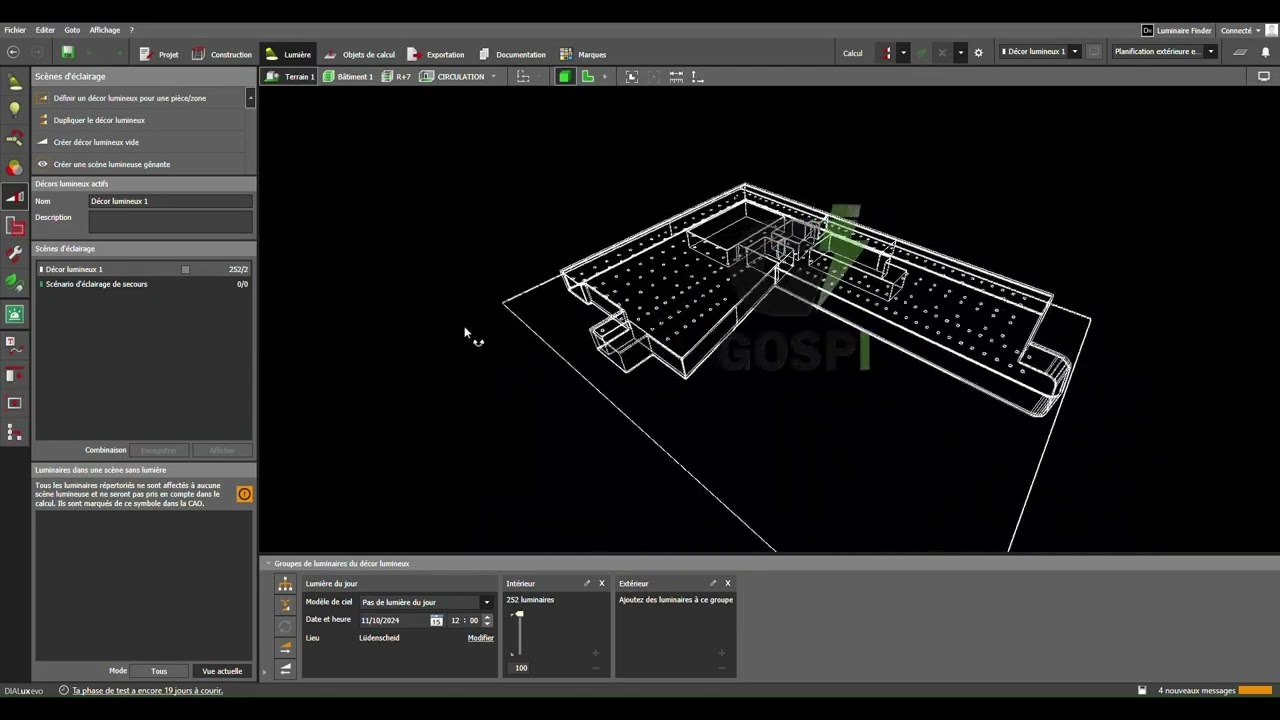The image size is (1280, 720).
Task: Close the Intérieur luminaire group
Action: point(601,583)
